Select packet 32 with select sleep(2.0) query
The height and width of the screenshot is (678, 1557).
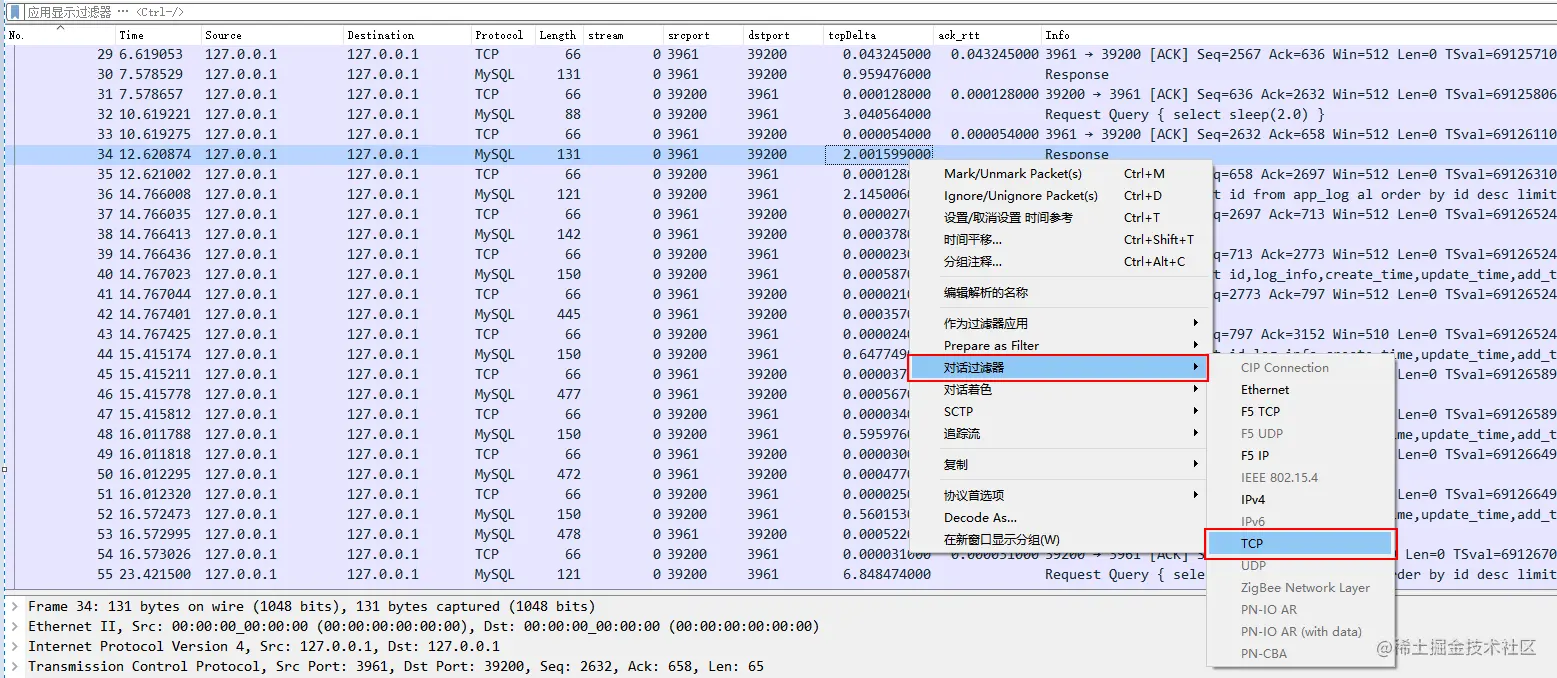(781, 114)
